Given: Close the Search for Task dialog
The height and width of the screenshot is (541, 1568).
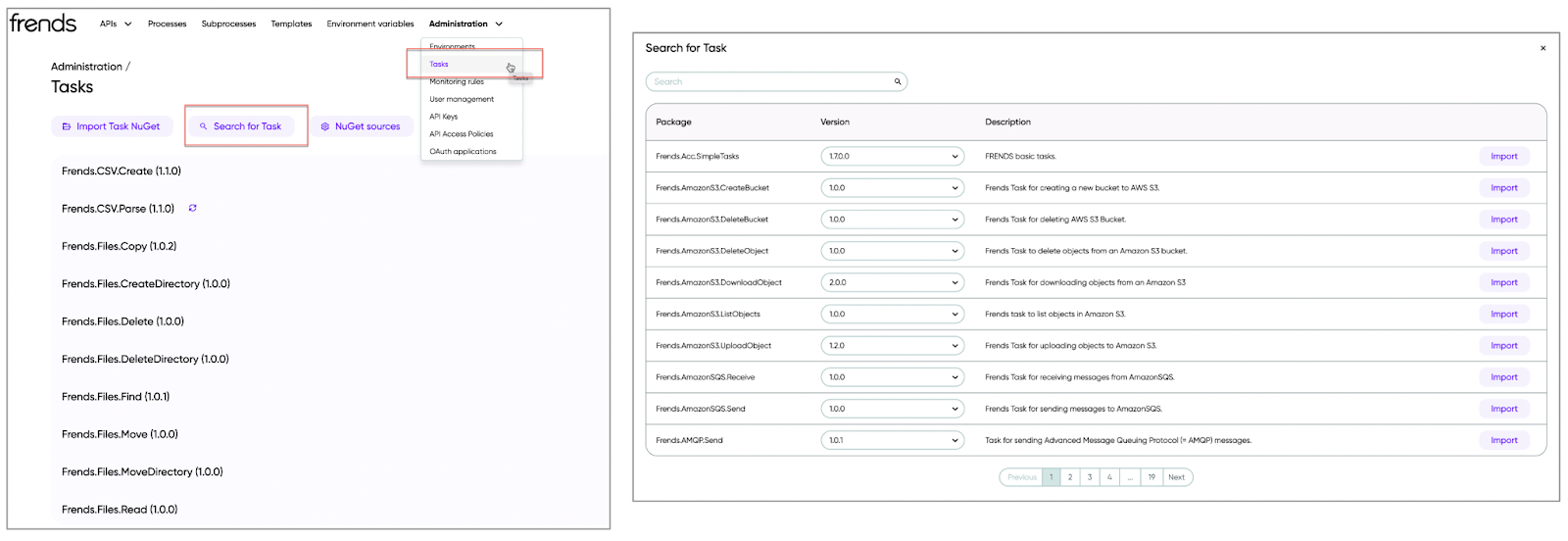Looking at the screenshot, I should pyautogui.click(x=1543, y=48).
